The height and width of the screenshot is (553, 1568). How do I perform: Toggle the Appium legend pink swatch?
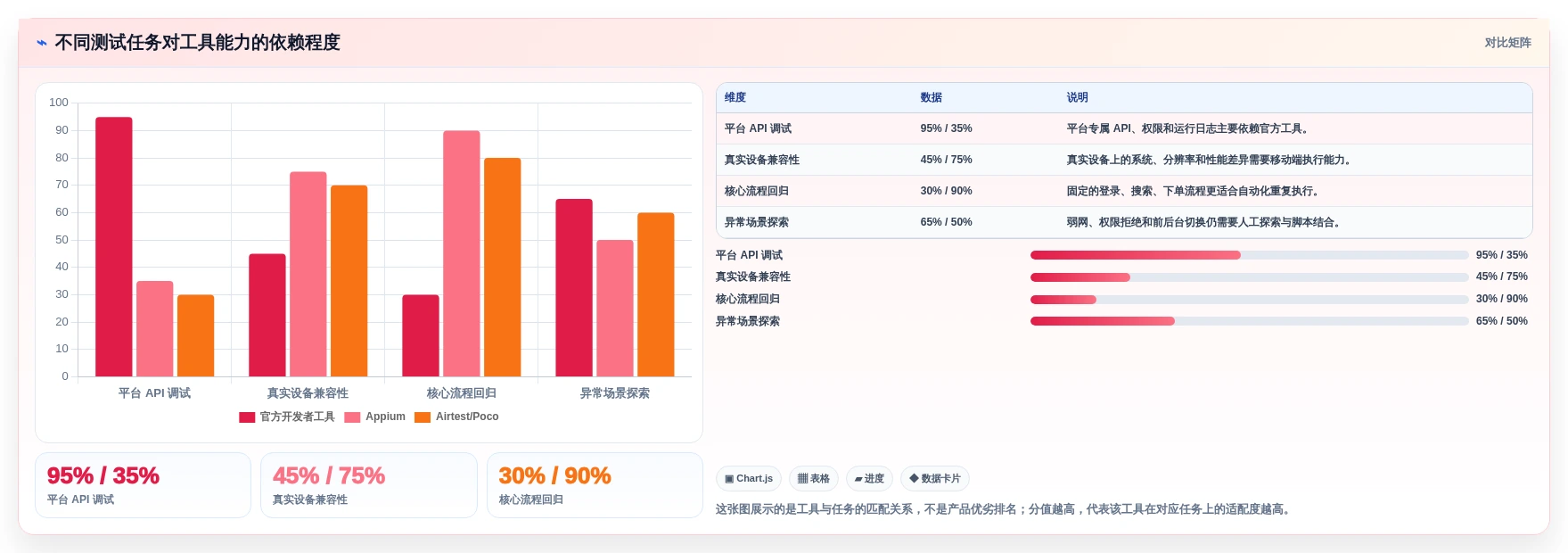pos(352,417)
